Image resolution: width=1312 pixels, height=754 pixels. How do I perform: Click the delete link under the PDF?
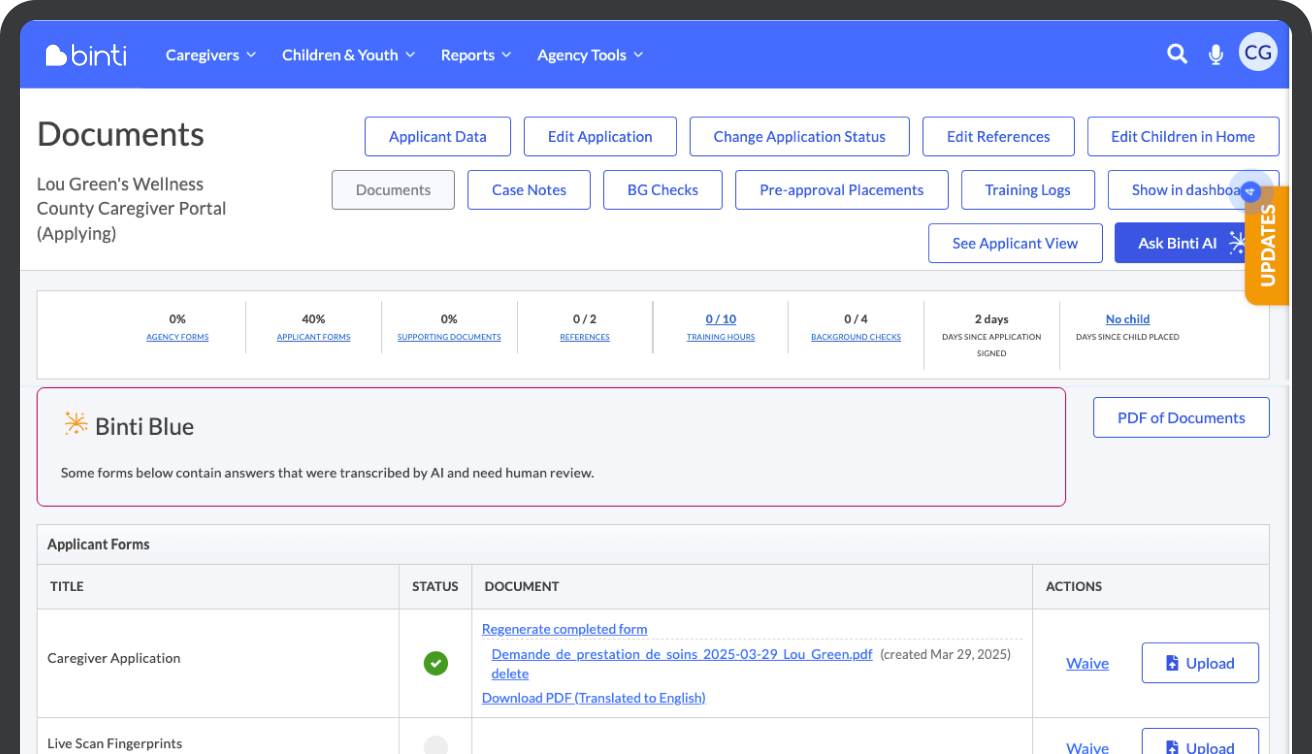click(510, 674)
